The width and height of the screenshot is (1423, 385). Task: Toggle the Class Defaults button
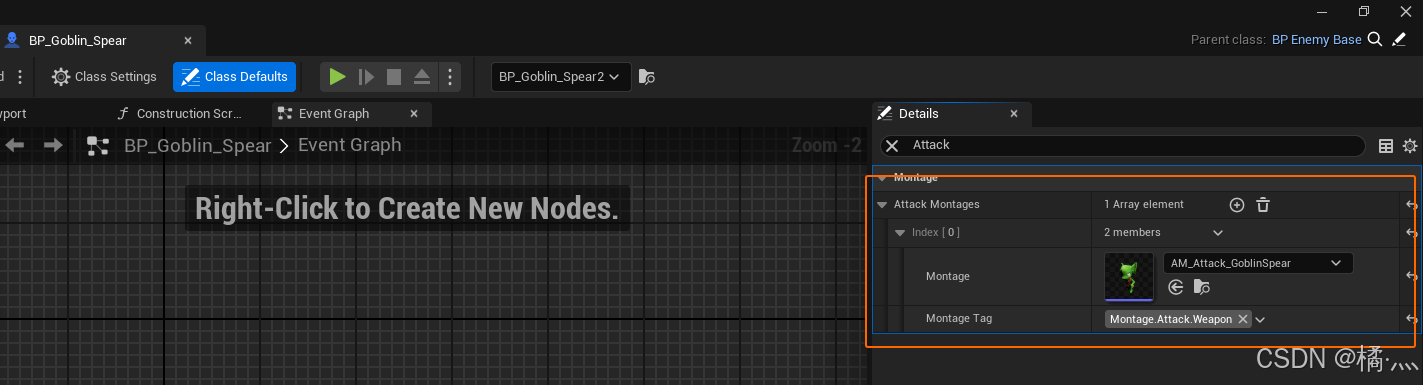click(234, 77)
